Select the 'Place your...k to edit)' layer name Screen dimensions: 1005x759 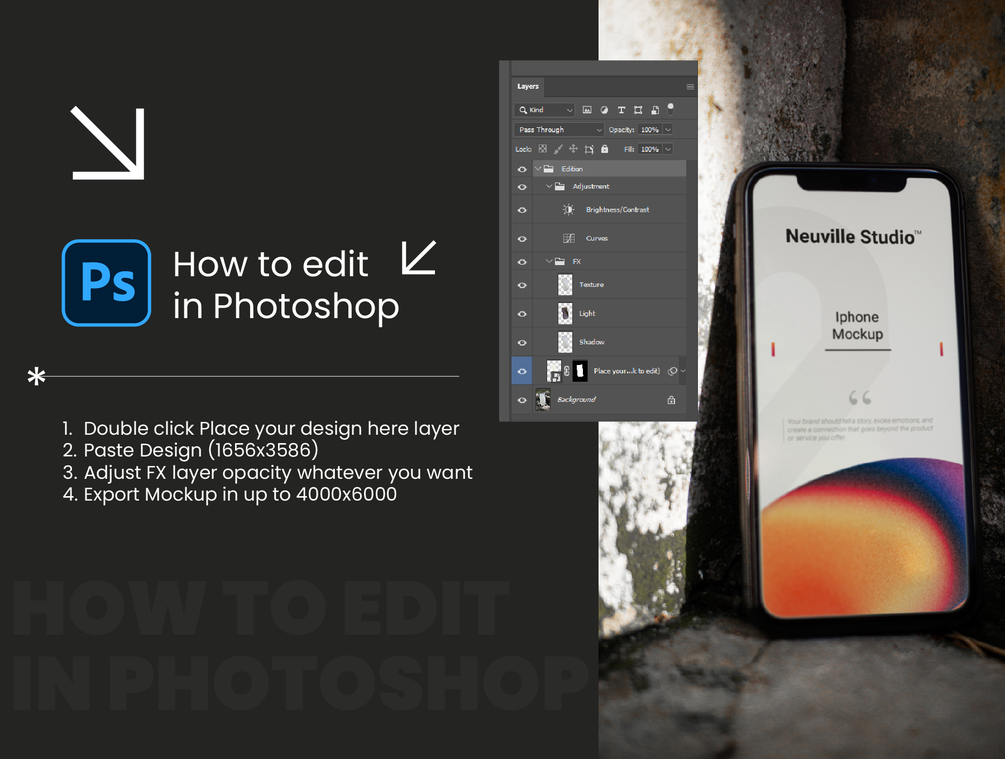point(627,371)
